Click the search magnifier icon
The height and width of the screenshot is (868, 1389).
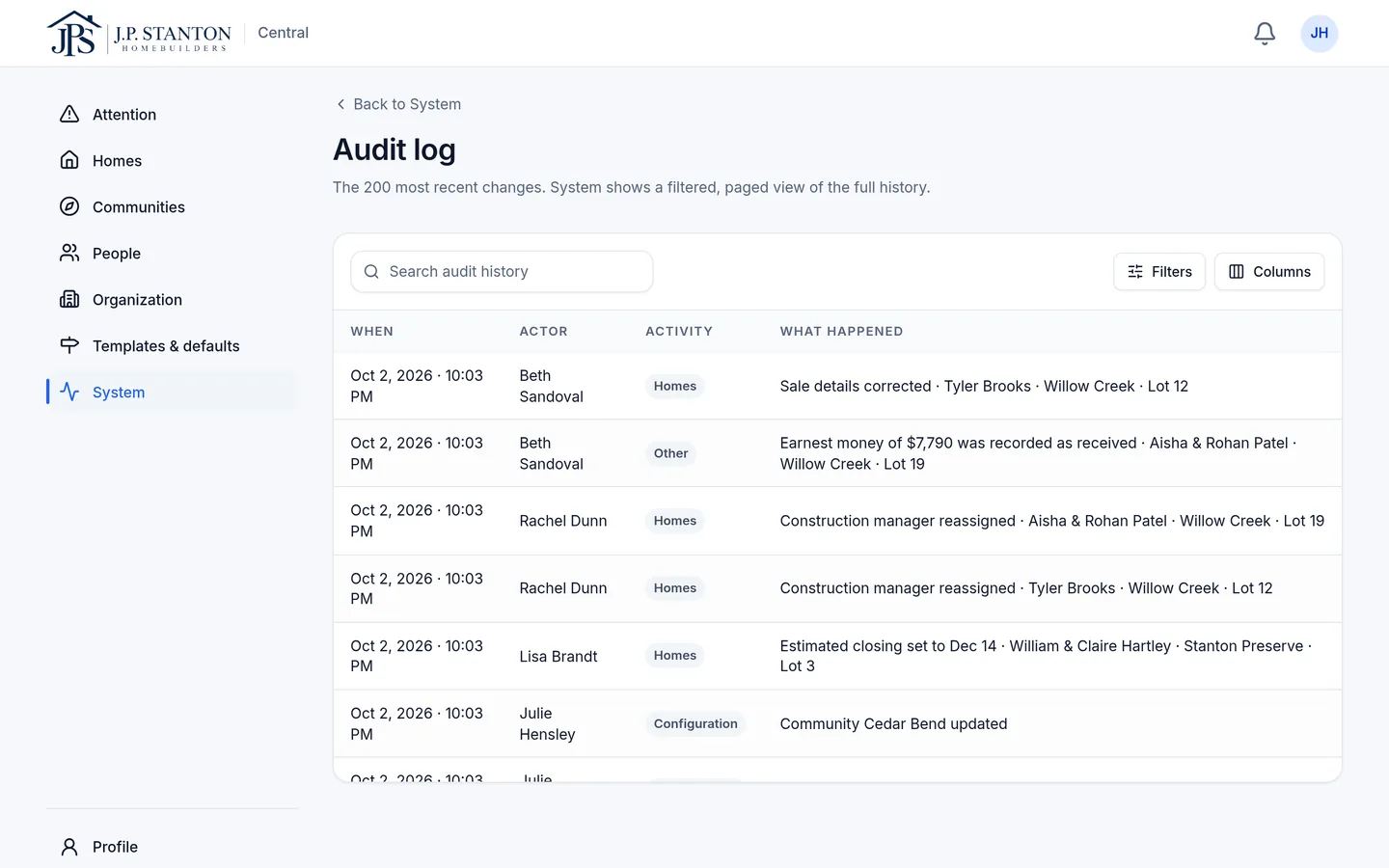pyautogui.click(x=371, y=272)
